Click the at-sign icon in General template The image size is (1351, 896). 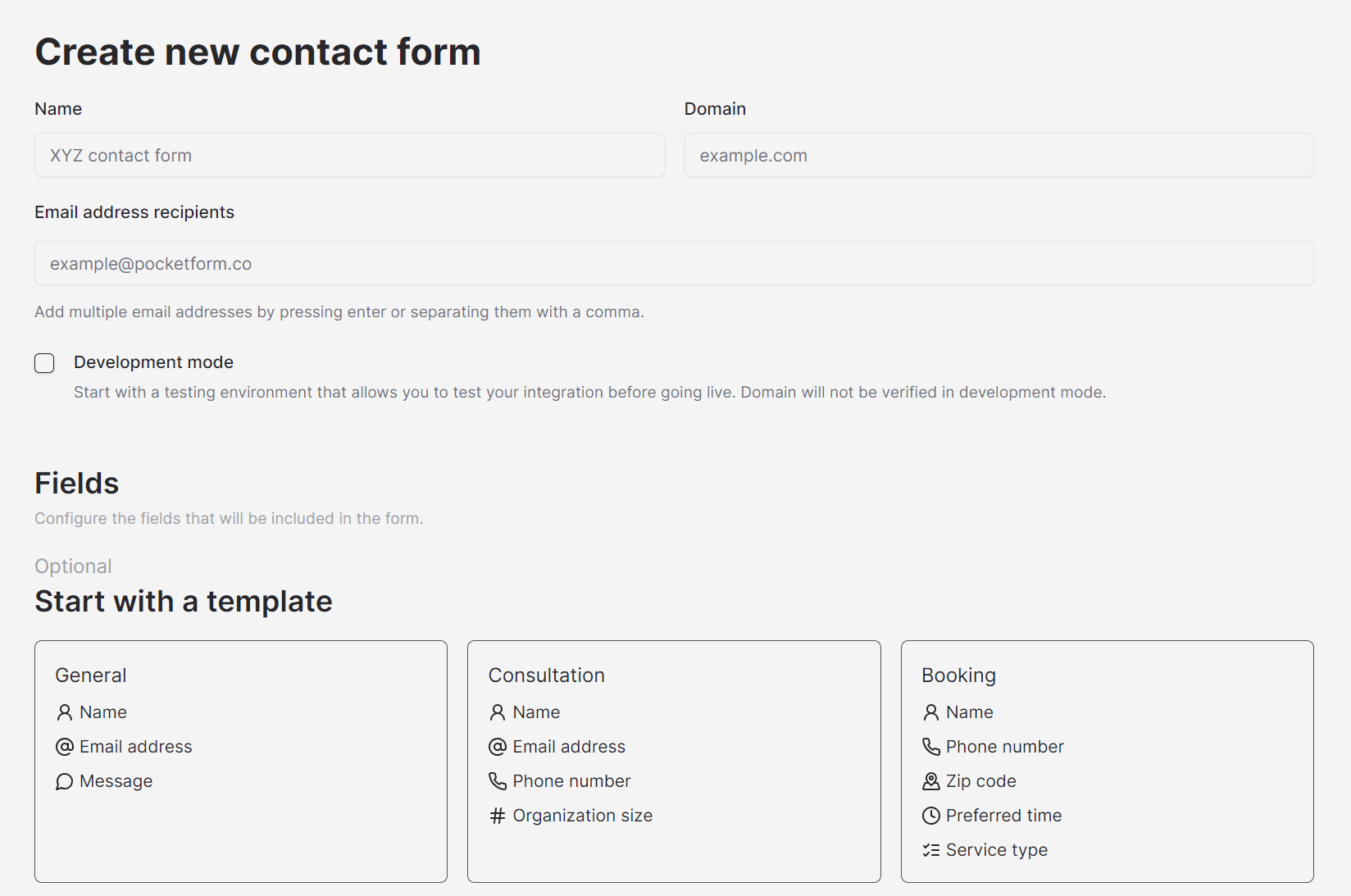[x=65, y=747]
